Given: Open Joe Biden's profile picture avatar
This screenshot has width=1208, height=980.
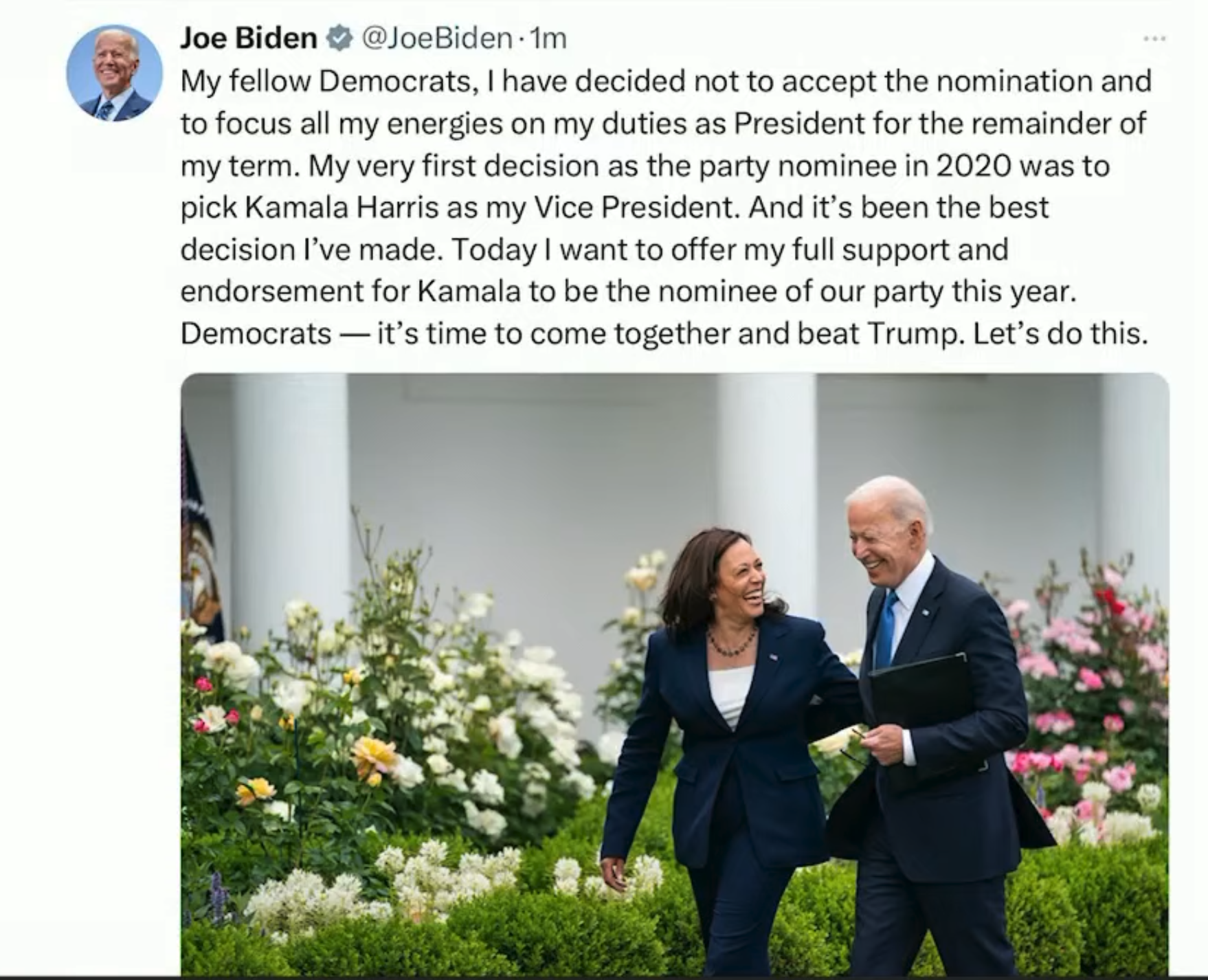Looking at the screenshot, I should tap(114, 73).
